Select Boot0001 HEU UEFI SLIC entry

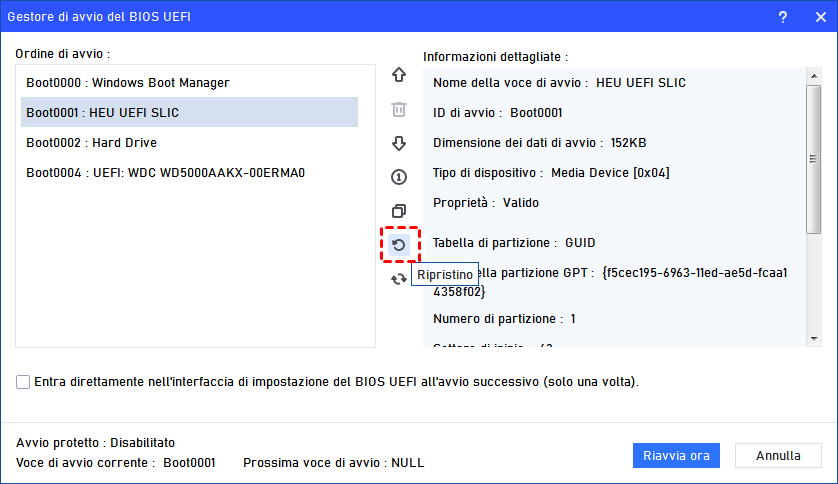pos(103,113)
